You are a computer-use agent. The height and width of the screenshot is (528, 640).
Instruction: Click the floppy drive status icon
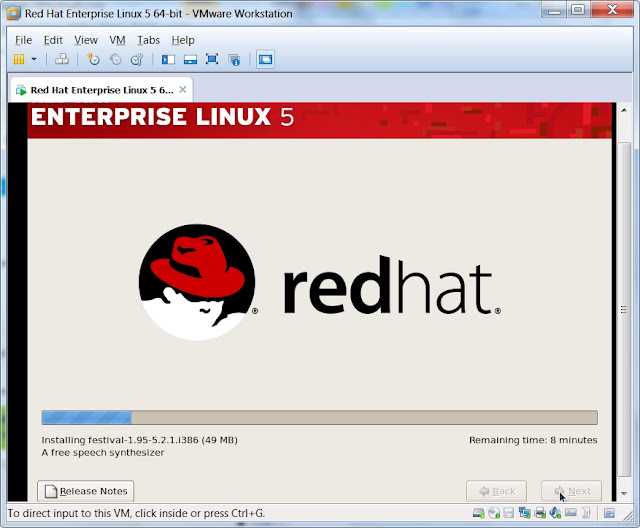point(509,513)
